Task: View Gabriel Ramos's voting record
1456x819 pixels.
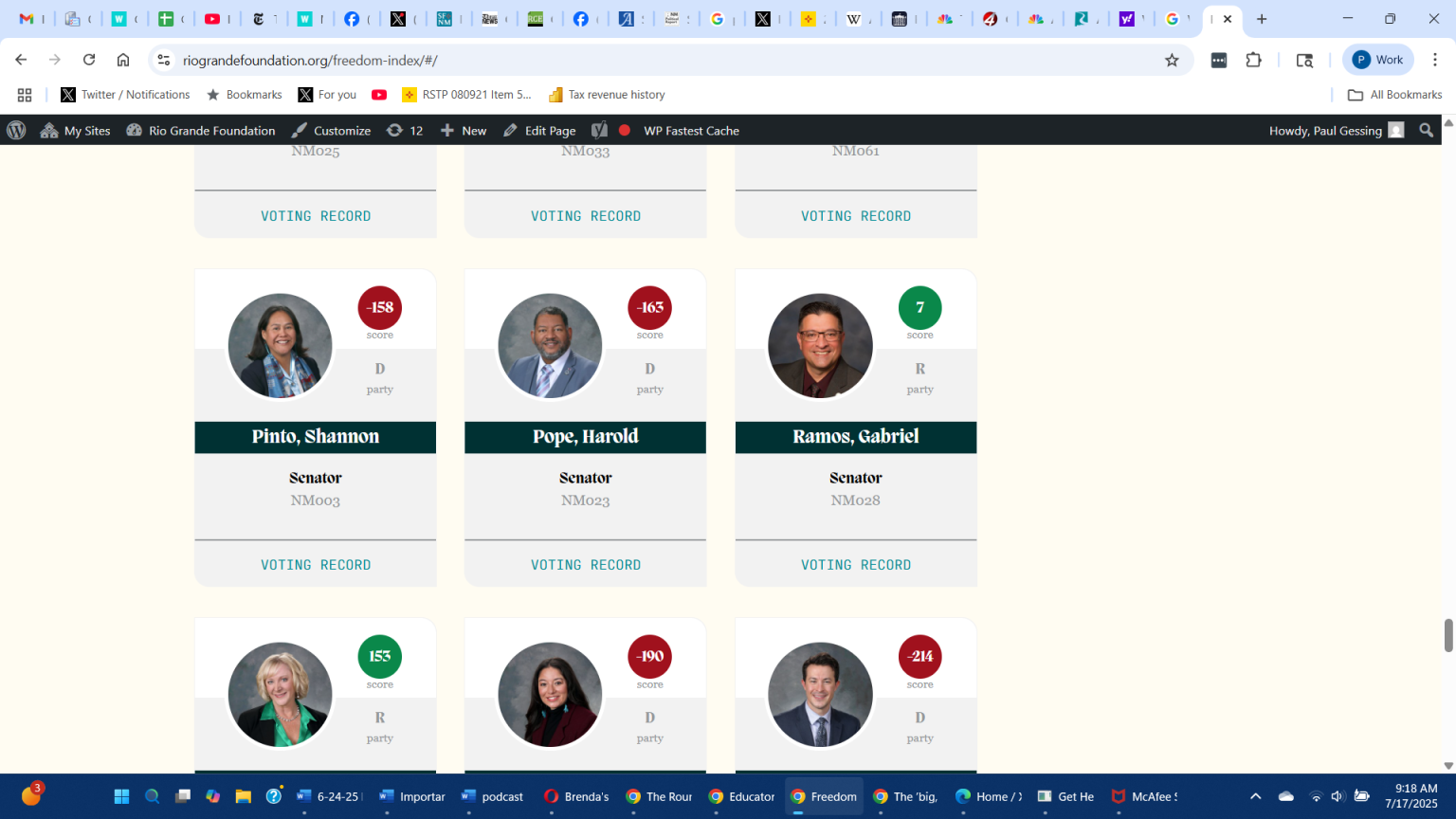Action: pyautogui.click(x=855, y=565)
